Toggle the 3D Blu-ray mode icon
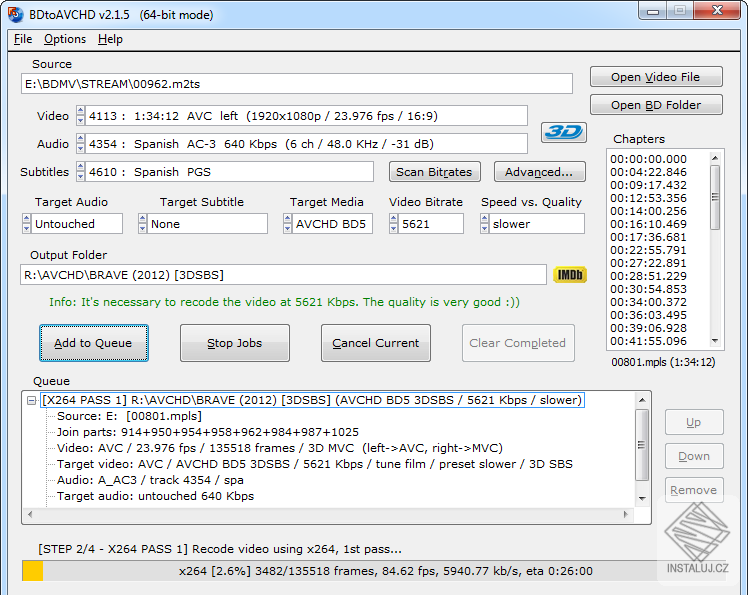Viewport: 748px width, 595px height. (x=563, y=132)
